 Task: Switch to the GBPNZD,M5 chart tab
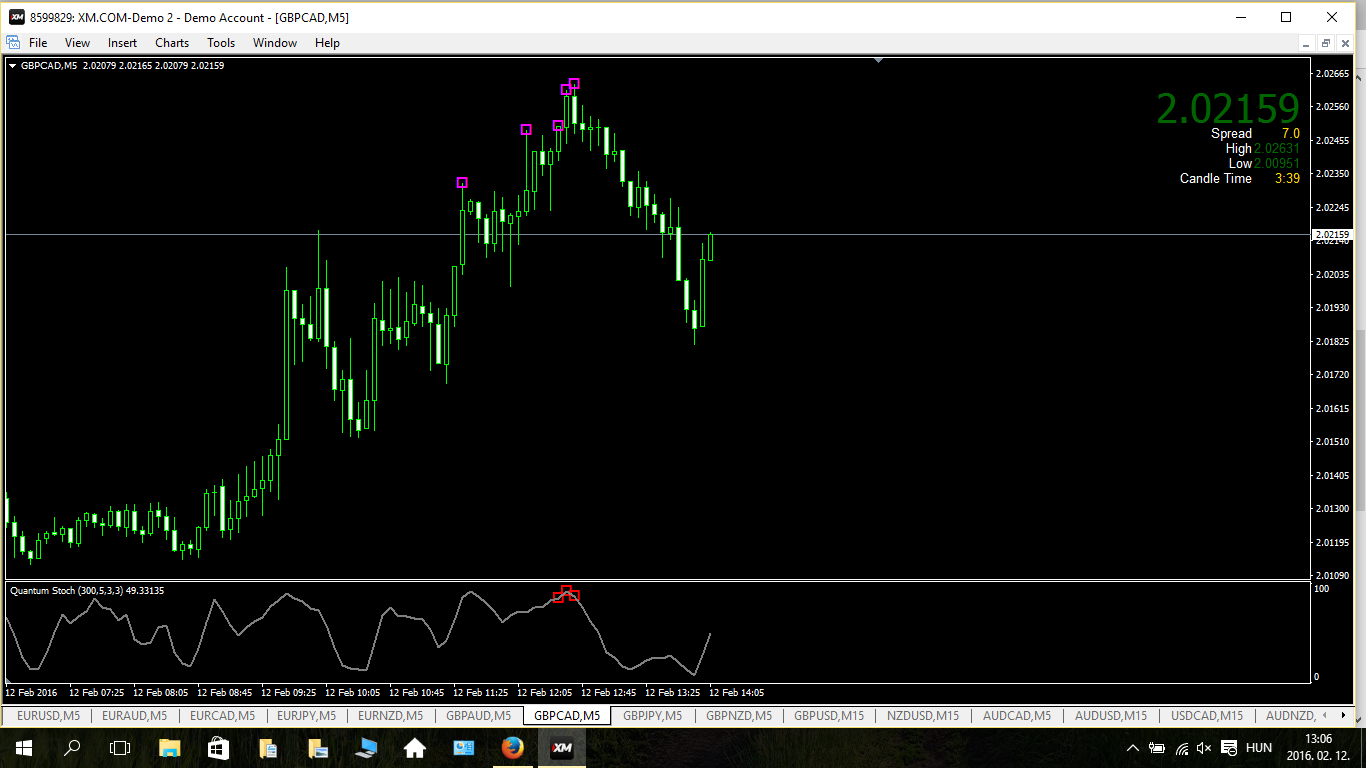(x=739, y=715)
